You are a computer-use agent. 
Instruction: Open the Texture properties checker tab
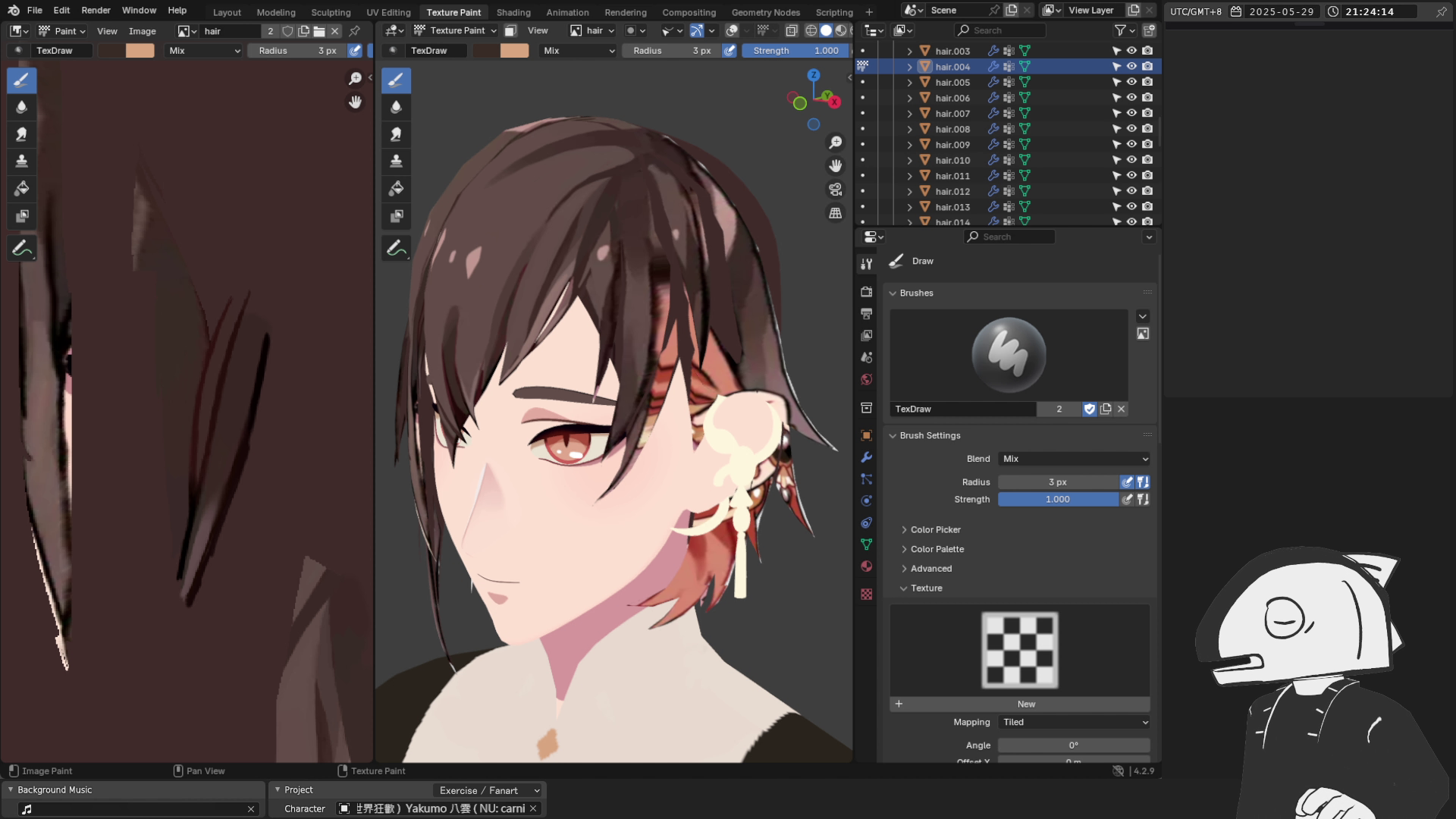pos(866,594)
